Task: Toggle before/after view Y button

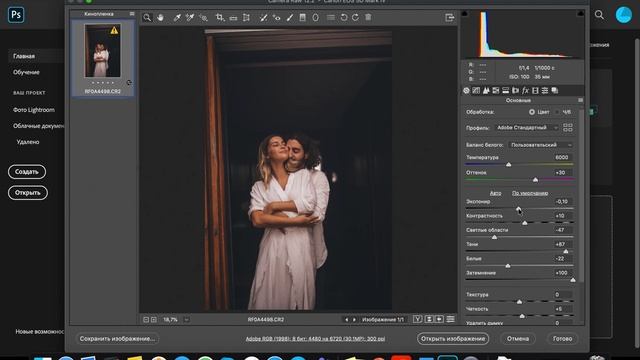Action: [417, 319]
